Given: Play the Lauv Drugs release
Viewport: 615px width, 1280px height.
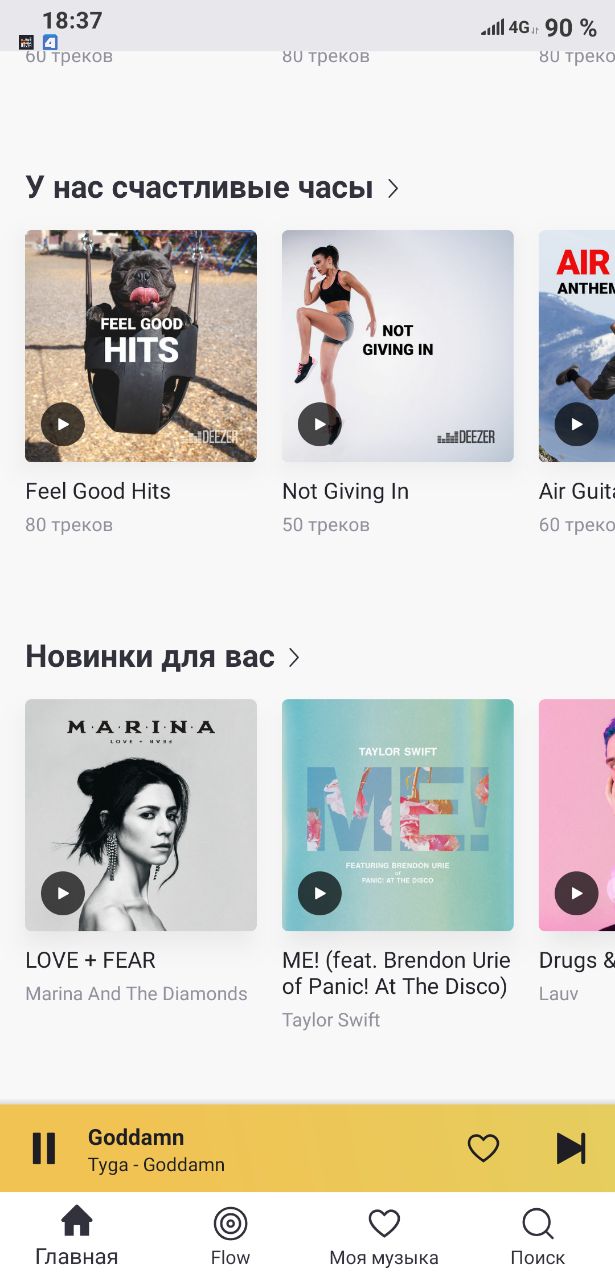Looking at the screenshot, I should 576,893.
